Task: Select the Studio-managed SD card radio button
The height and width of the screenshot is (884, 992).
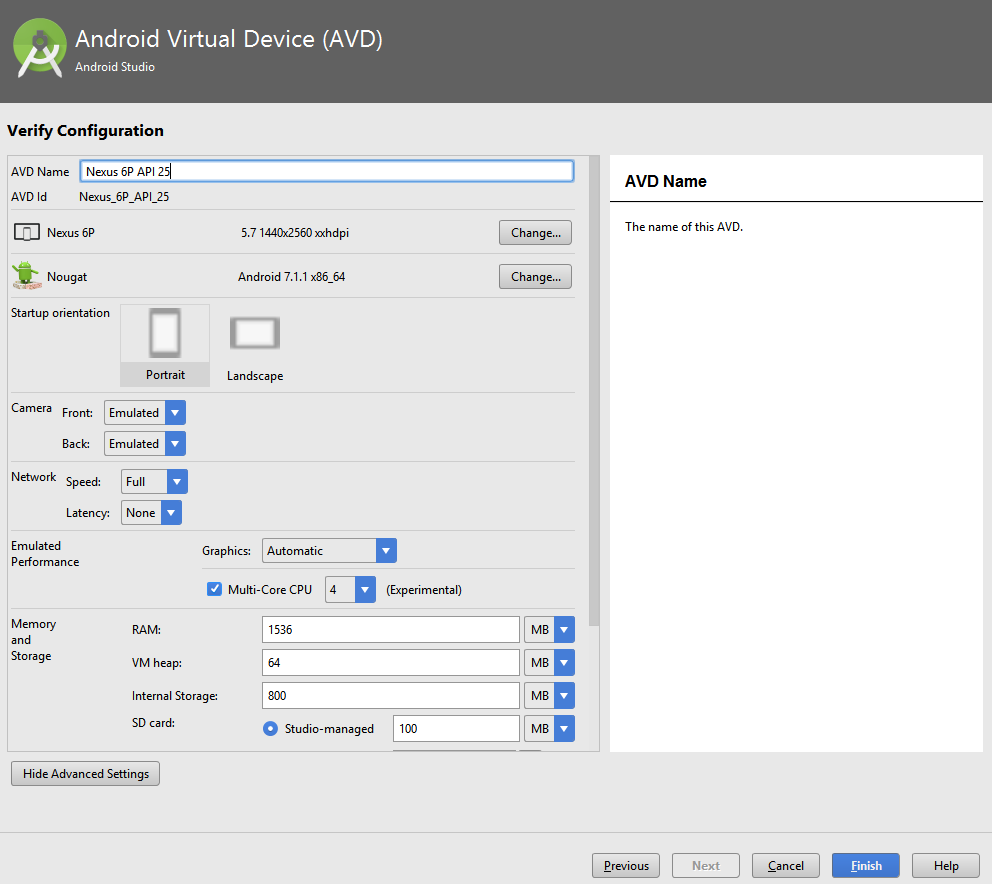Action: tap(270, 728)
